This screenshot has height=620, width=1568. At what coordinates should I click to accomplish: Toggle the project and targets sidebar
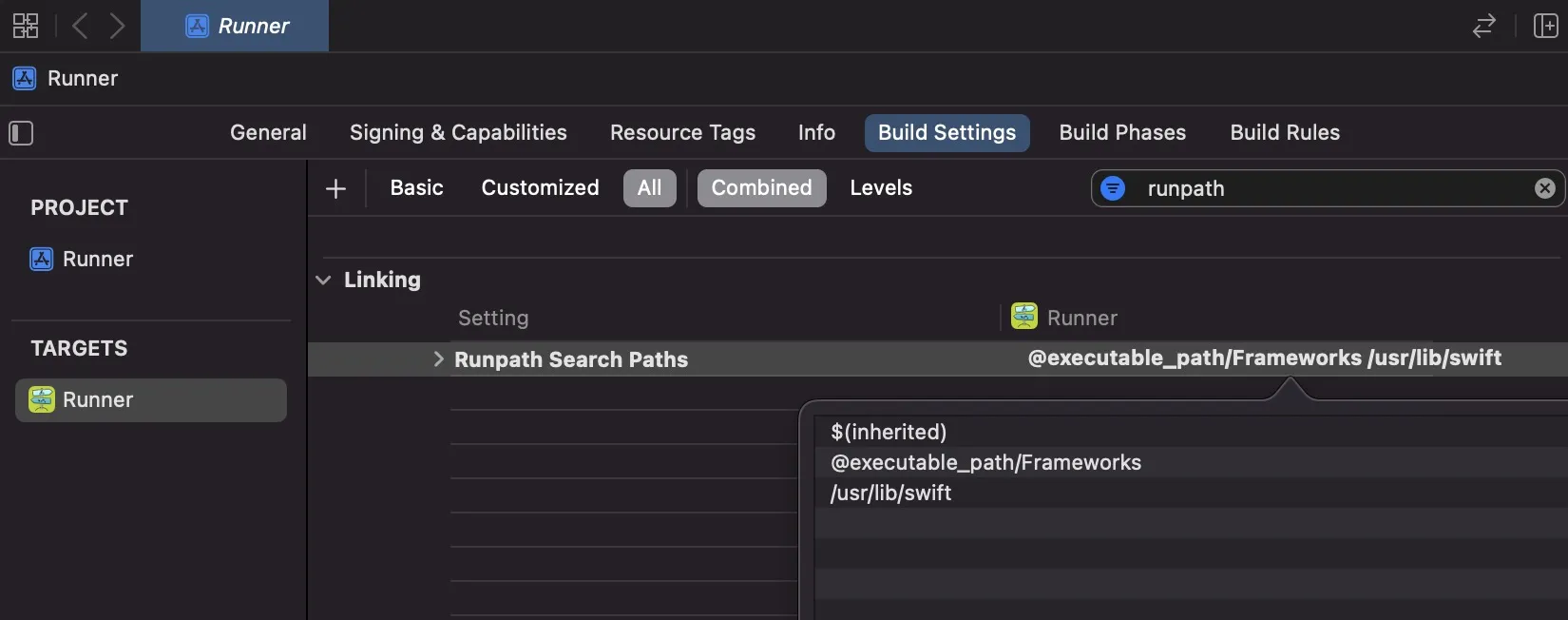pyautogui.click(x=21, y=133)
